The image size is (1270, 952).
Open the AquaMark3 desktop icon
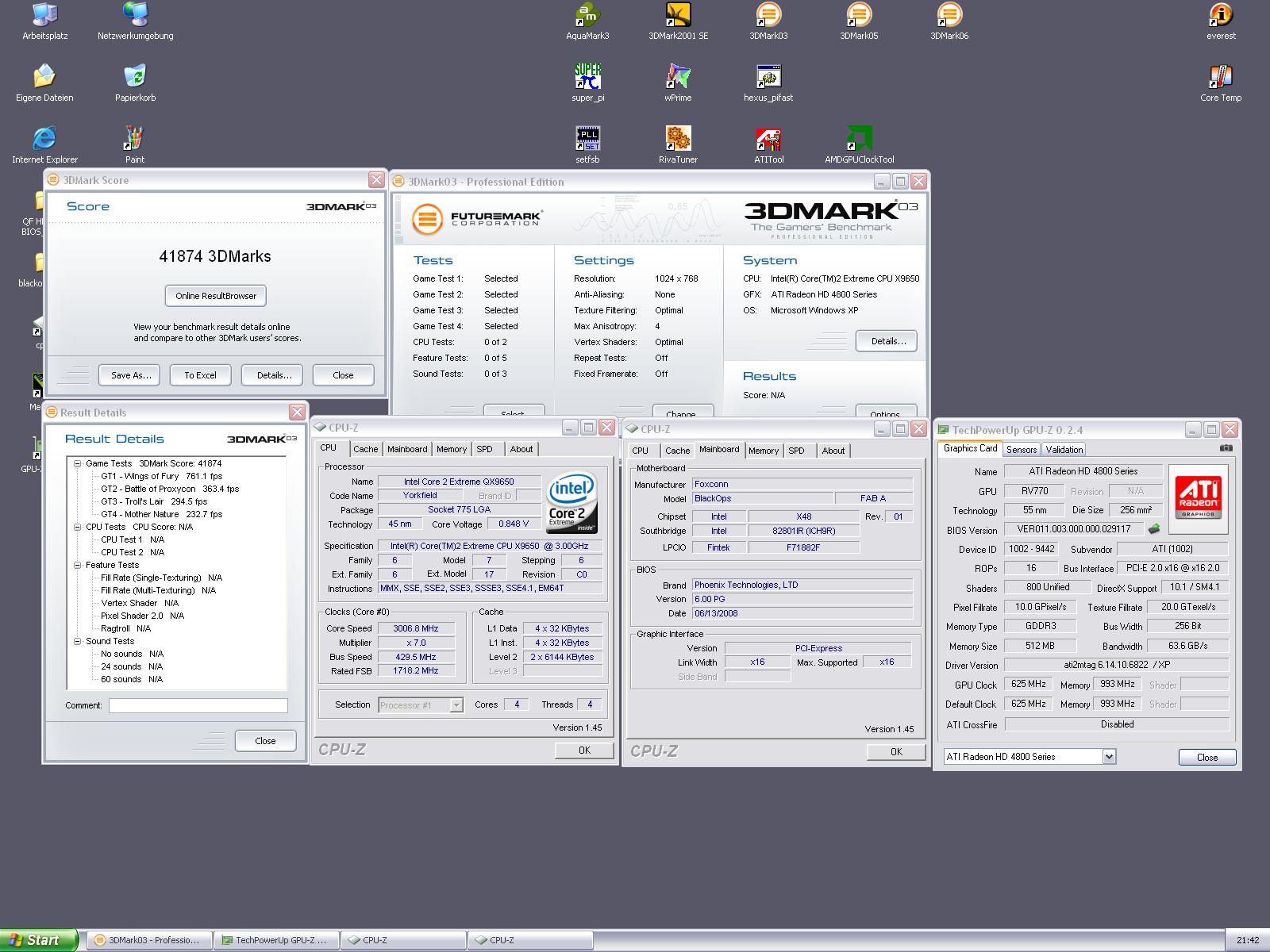(587, 21)
